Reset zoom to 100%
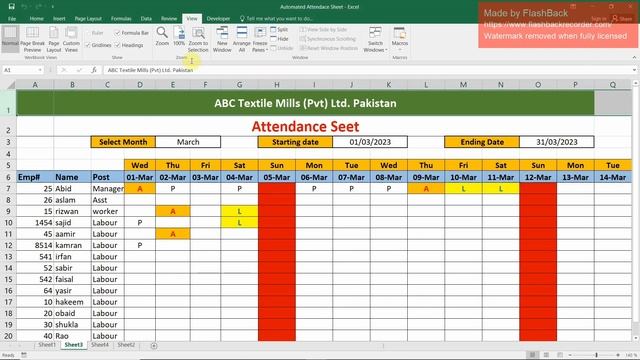This screenshot has height=360, width=640. pyautogui.click(x=179, y=36)
